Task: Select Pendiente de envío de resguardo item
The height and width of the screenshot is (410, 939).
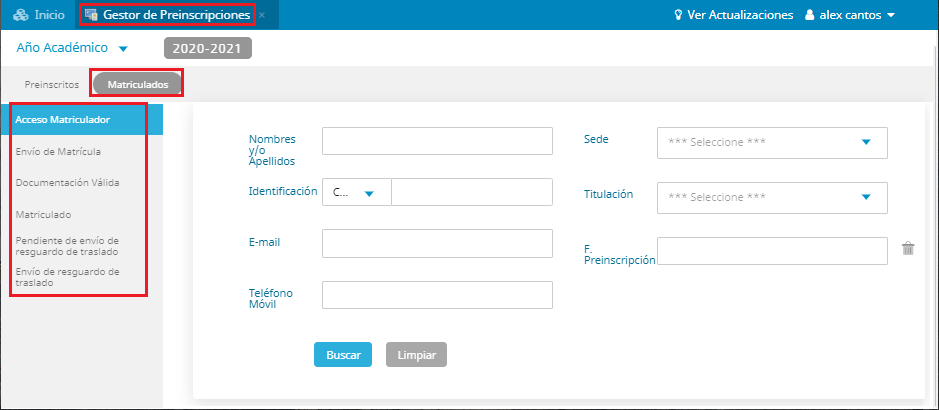Action: pos(67,245)
